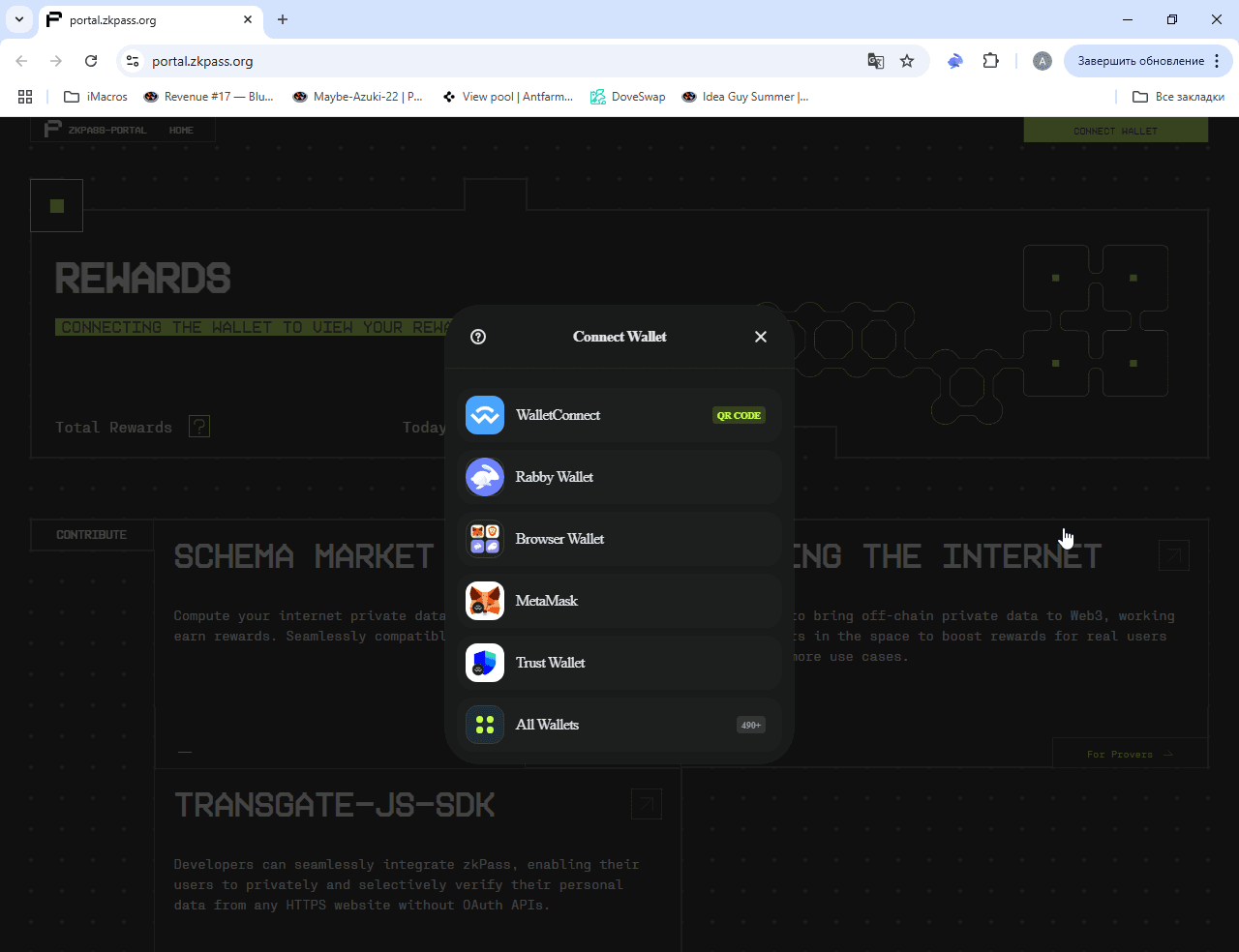Select Rabby Wallet from the list
The height and width of the screenshot is (952, 1239).
click(x=619, y=477)
